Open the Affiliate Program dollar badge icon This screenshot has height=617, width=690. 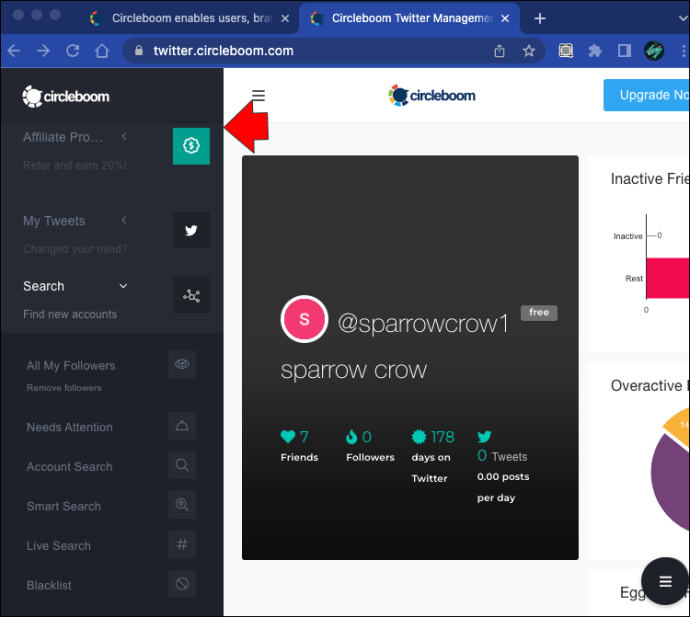(191, 146)
